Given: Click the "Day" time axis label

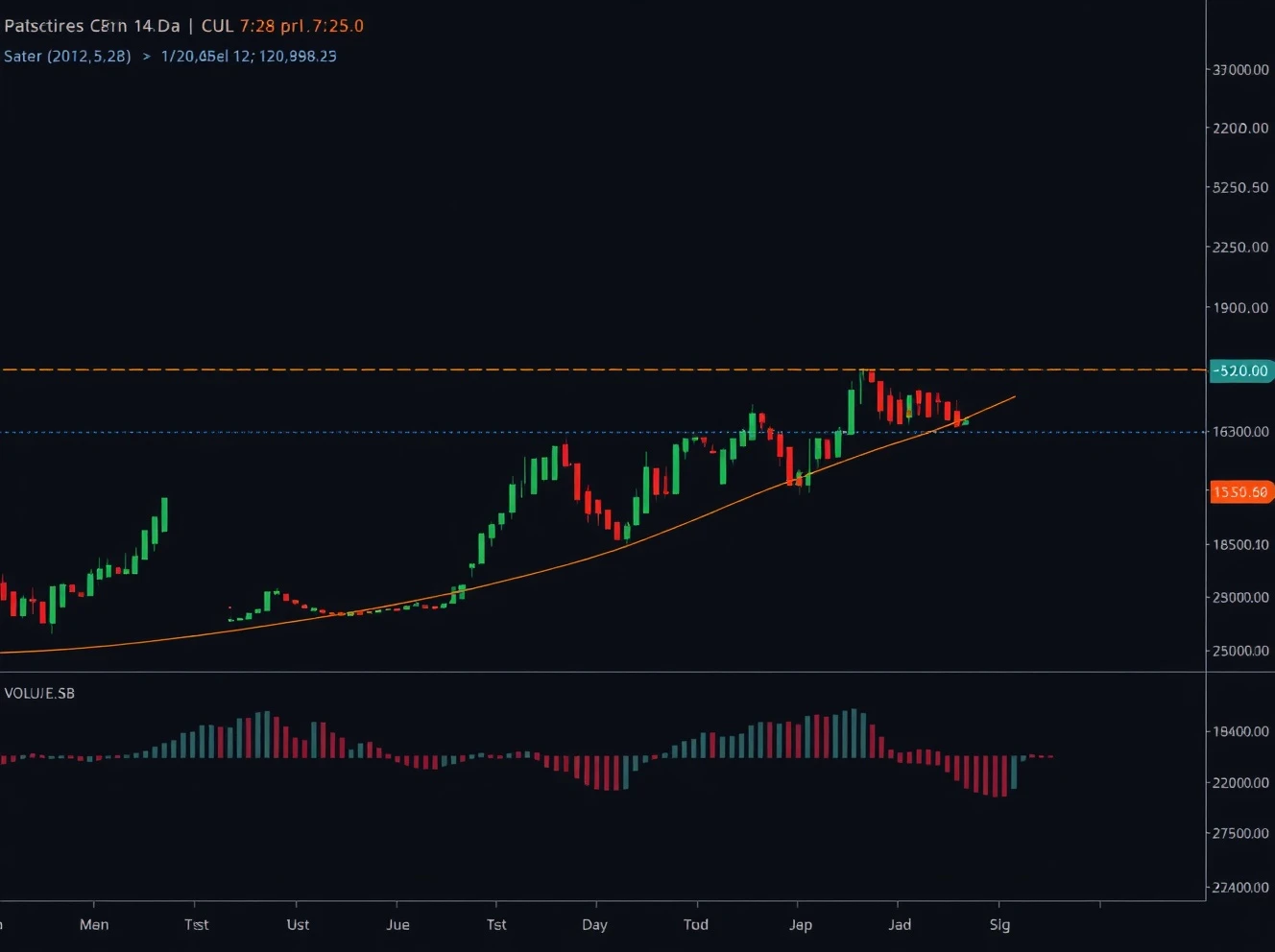Looking at the screenshot, I should (x=594, y=925).
